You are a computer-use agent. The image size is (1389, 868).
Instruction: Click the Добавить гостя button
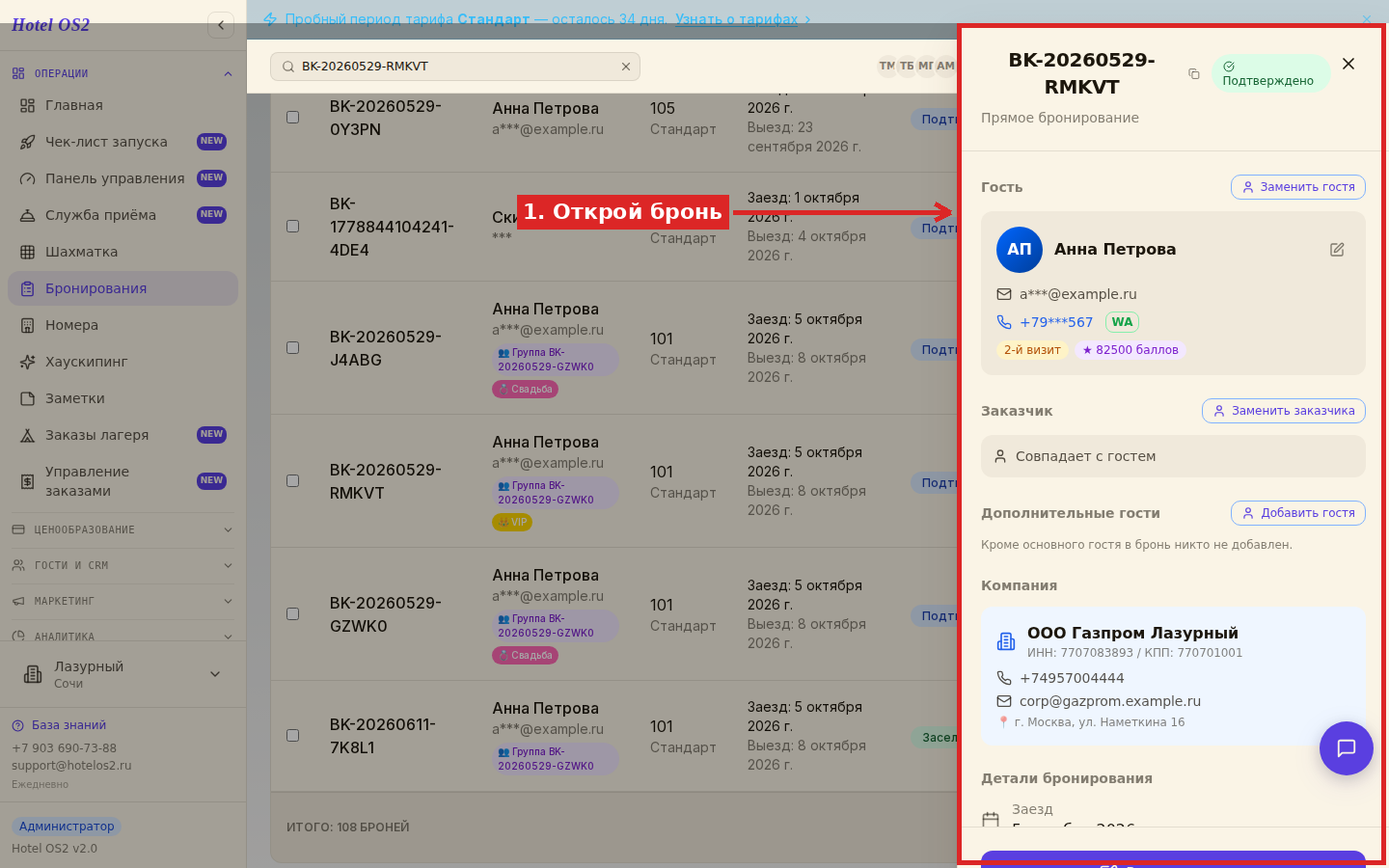(1298, 513)
